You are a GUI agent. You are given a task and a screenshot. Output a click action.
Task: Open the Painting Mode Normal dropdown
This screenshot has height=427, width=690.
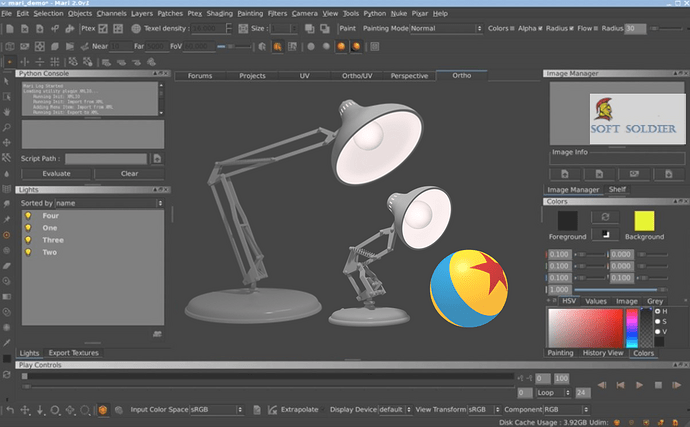click(446, 29)
